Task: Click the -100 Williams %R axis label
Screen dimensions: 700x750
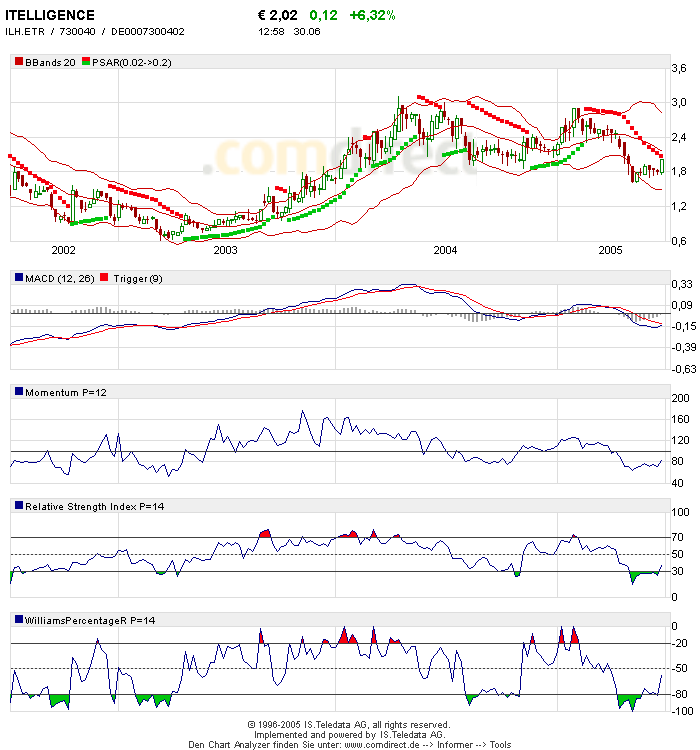Action: point(682,711)
